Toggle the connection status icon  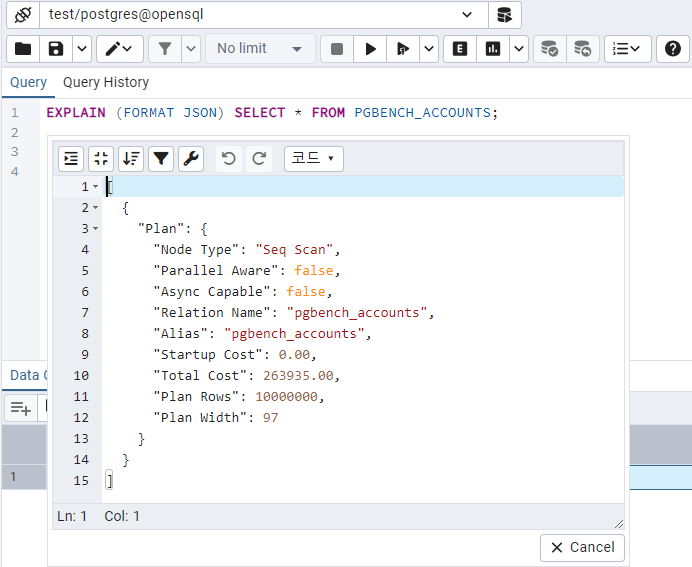(x=22, y=15)
